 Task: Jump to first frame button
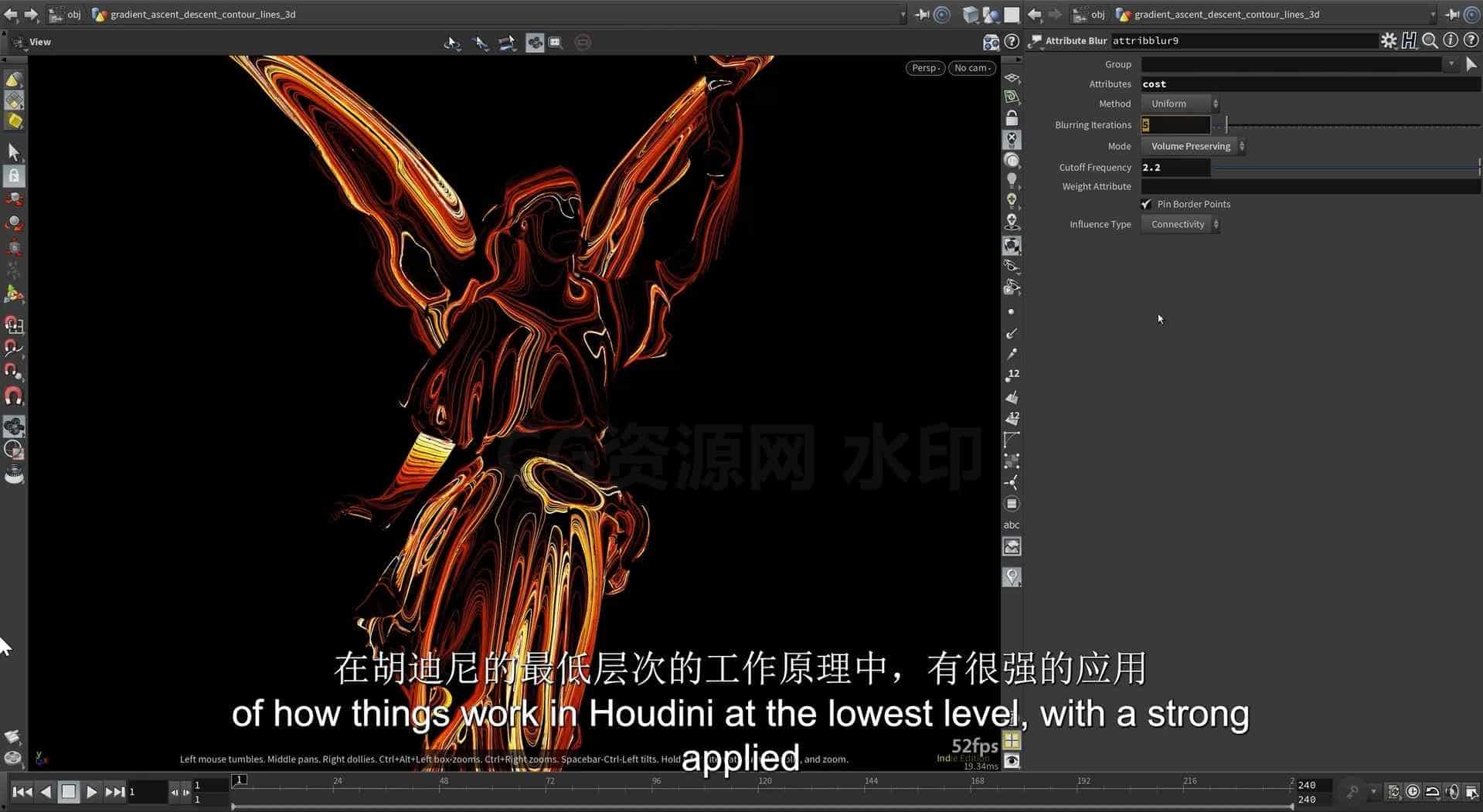click(22, 791)
